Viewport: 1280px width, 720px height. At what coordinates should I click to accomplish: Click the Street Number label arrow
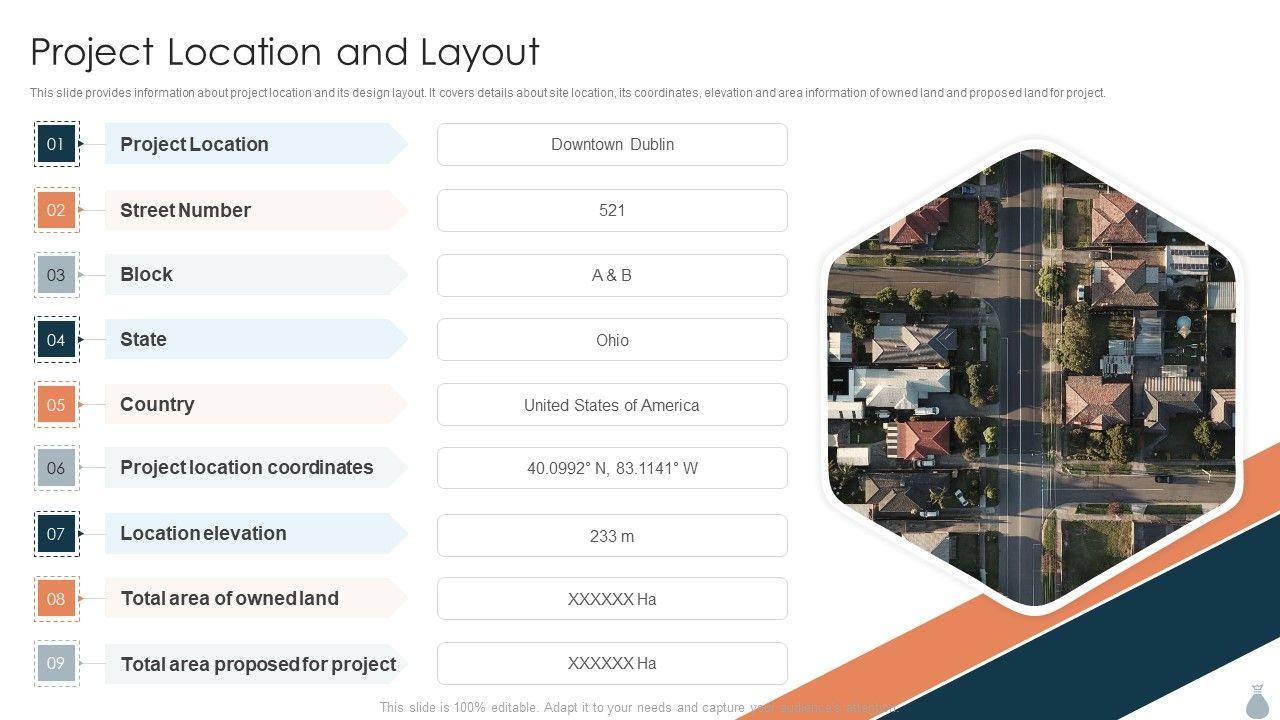[x=255, y=210]
